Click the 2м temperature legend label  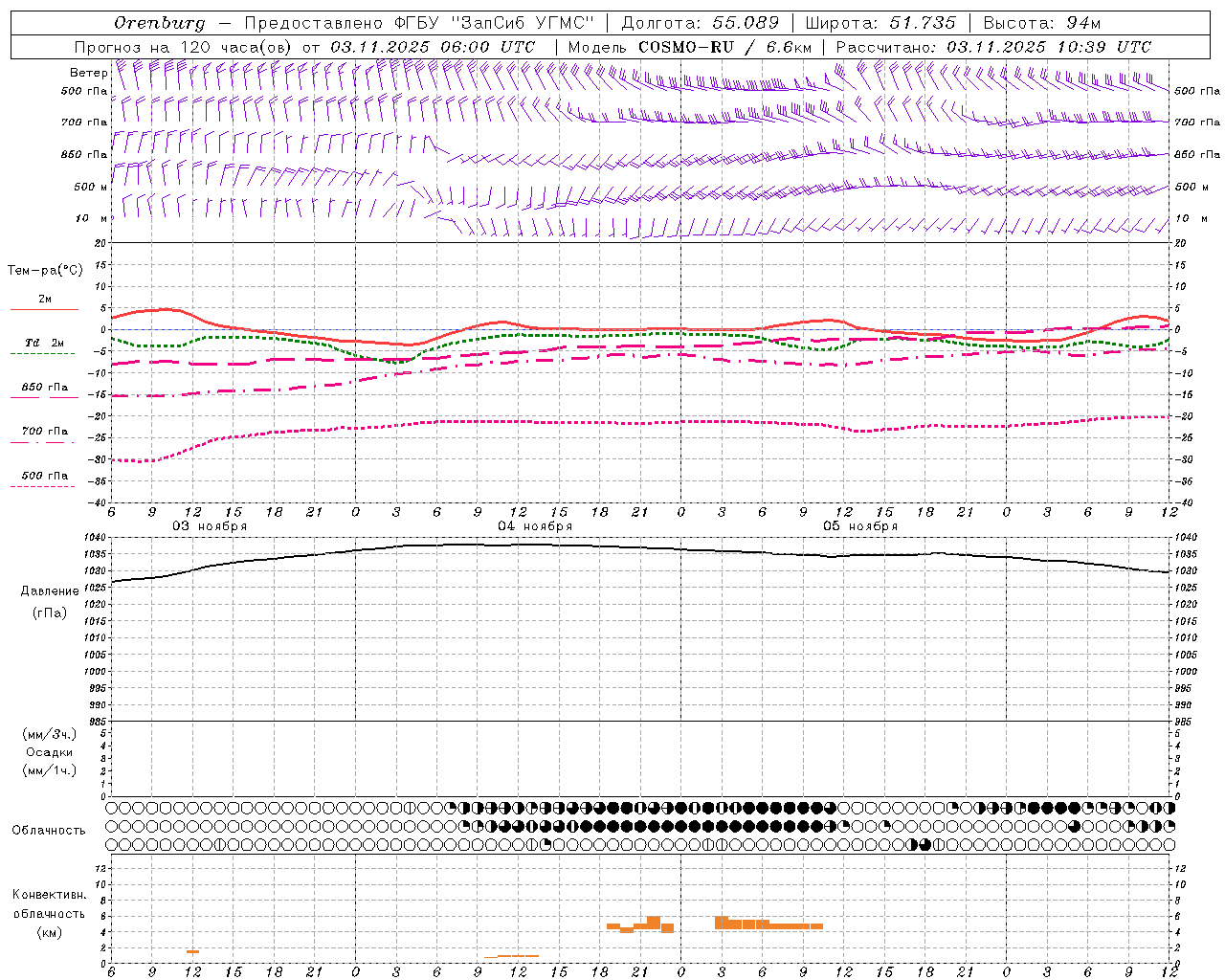coord(45,299)
